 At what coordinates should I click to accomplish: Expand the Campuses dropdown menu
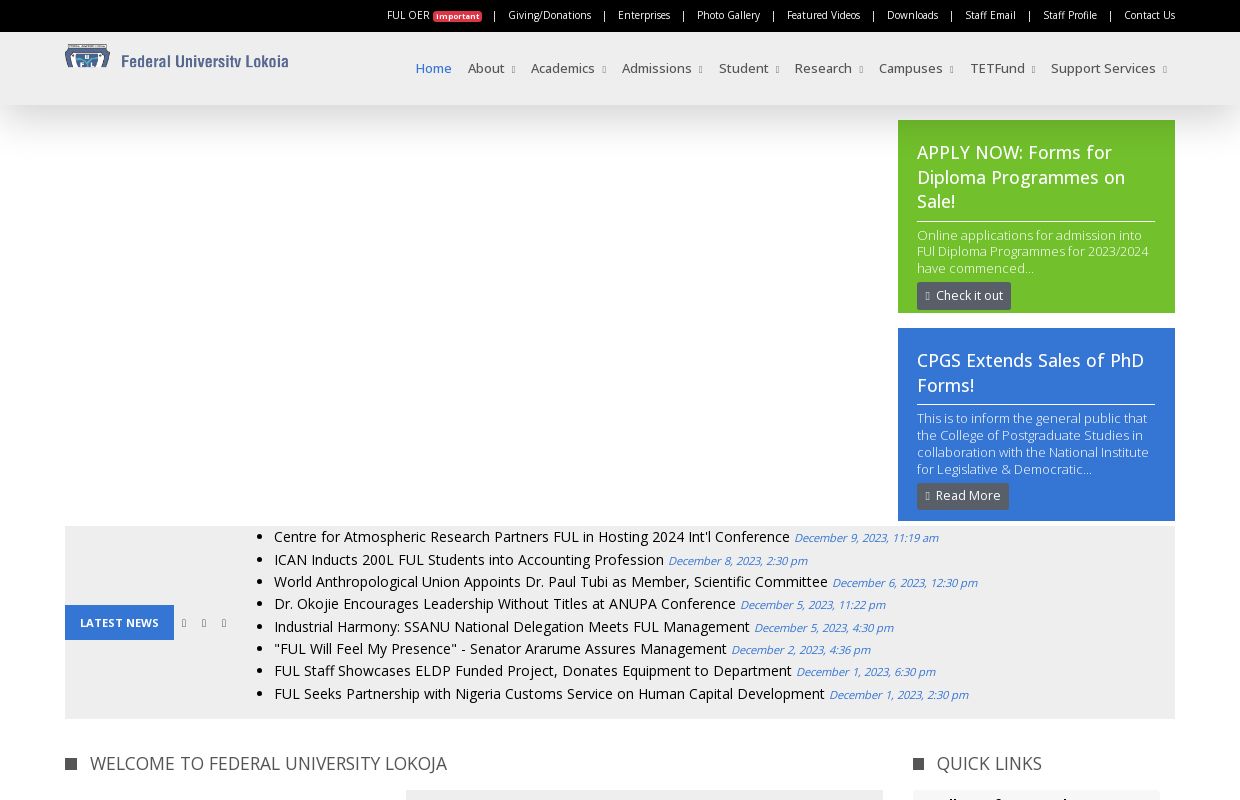click(x=916, y=68)
